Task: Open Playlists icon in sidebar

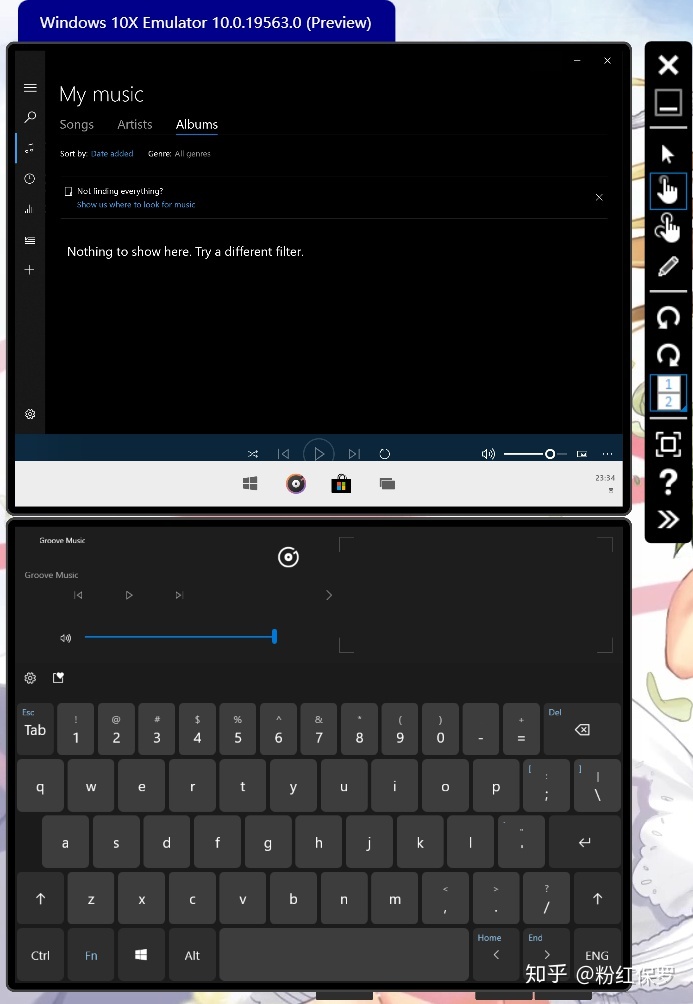Action: [x=29, y=240]
